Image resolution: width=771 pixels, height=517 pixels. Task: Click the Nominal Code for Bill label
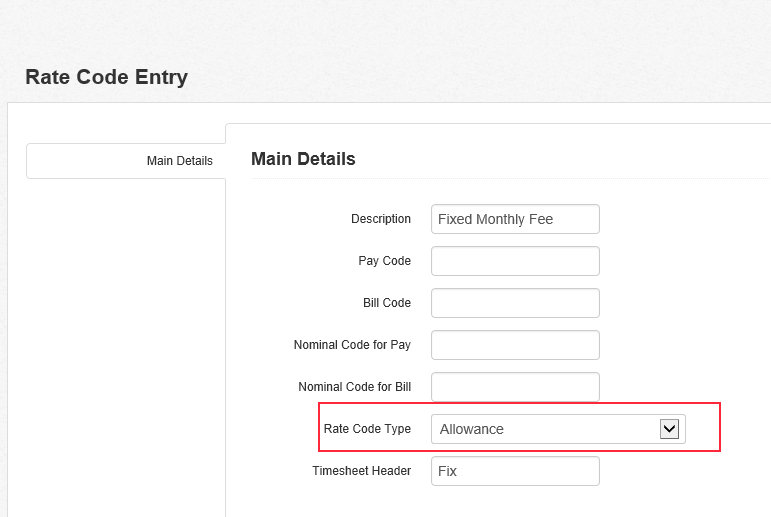click(355, 387)
